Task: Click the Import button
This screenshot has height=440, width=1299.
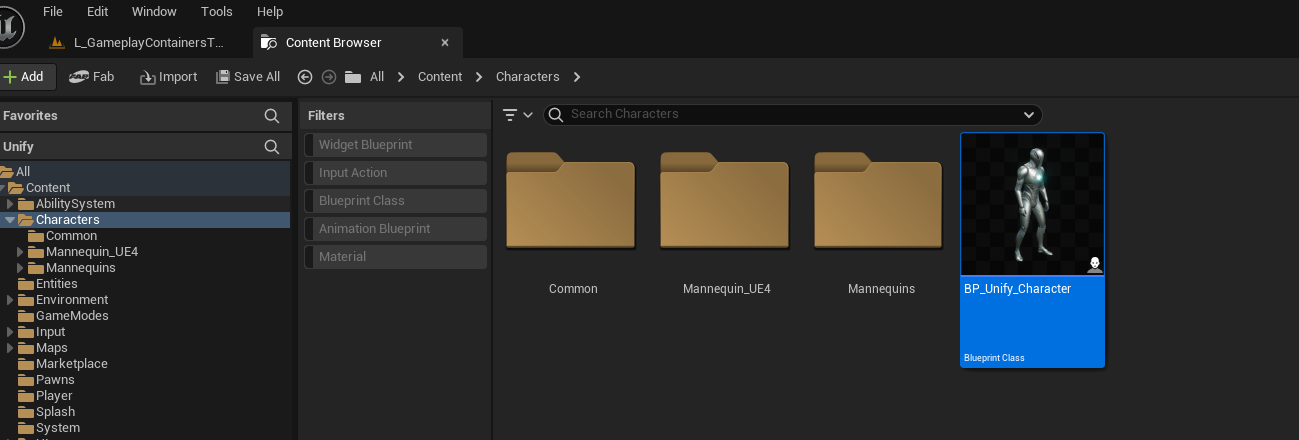Action: click(168, 77)
